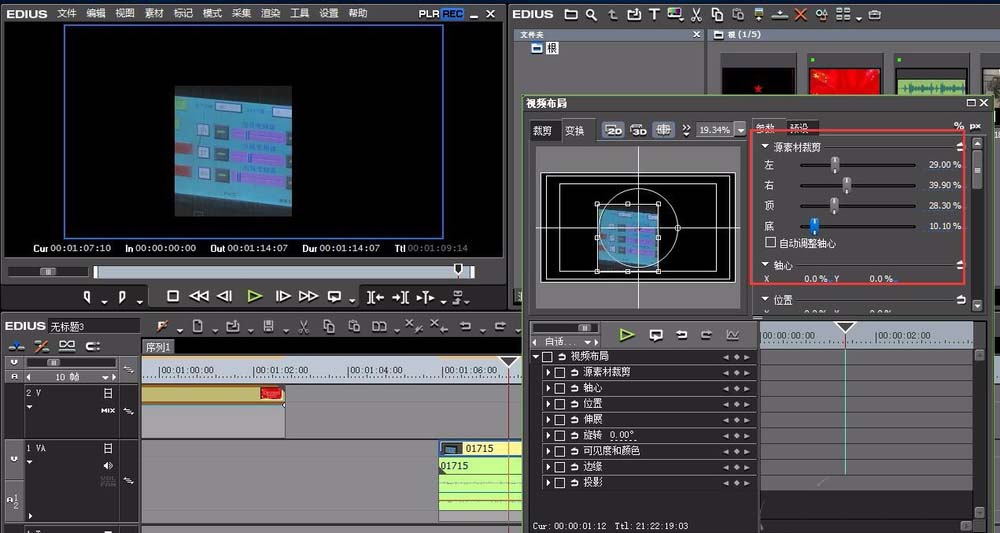Click the save project icon in timeline toolbar
Screen dimensions: 1000x533
coord(268,326)
